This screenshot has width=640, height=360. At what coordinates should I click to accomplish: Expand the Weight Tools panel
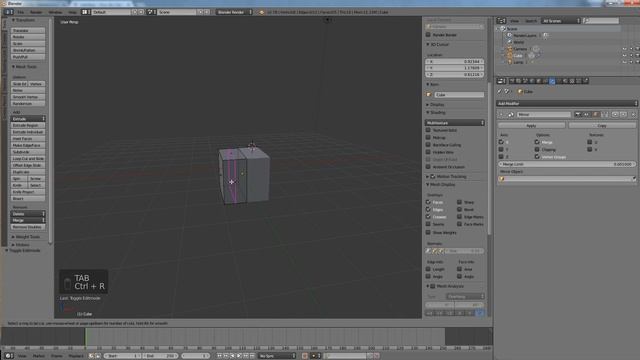[x=27, y=237]
